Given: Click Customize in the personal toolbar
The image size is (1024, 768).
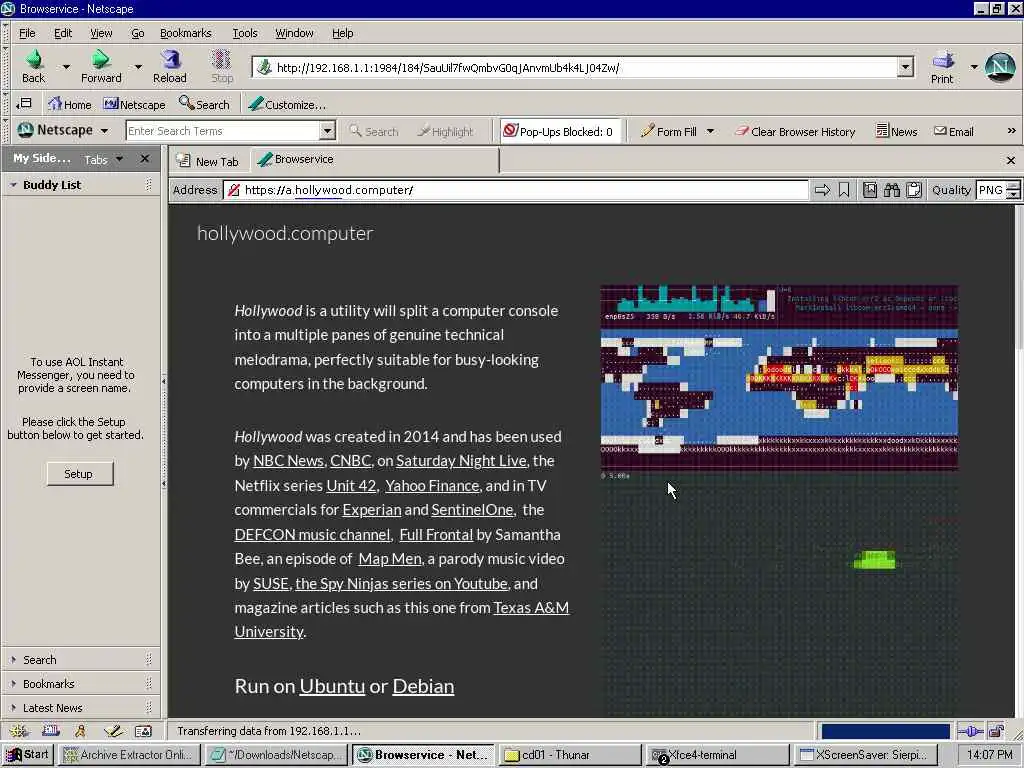Looking at the screenshot, I should pos(287,104).
